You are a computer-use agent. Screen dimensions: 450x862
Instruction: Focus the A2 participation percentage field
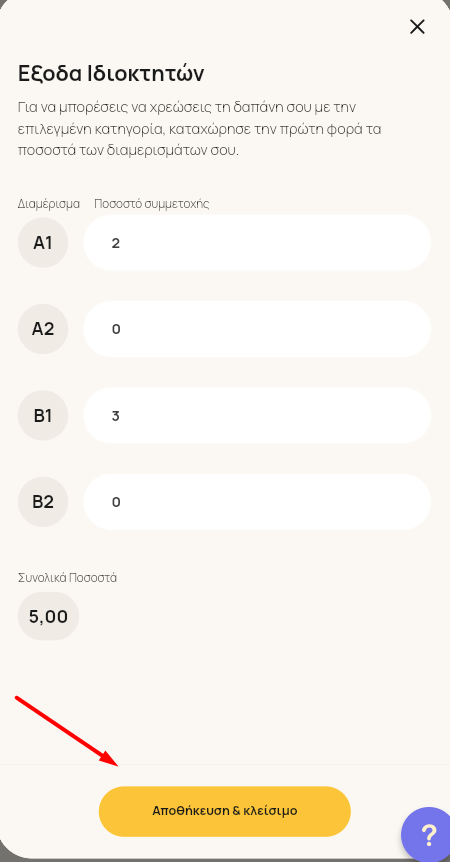pyautogui.click(x=257, y=329)
